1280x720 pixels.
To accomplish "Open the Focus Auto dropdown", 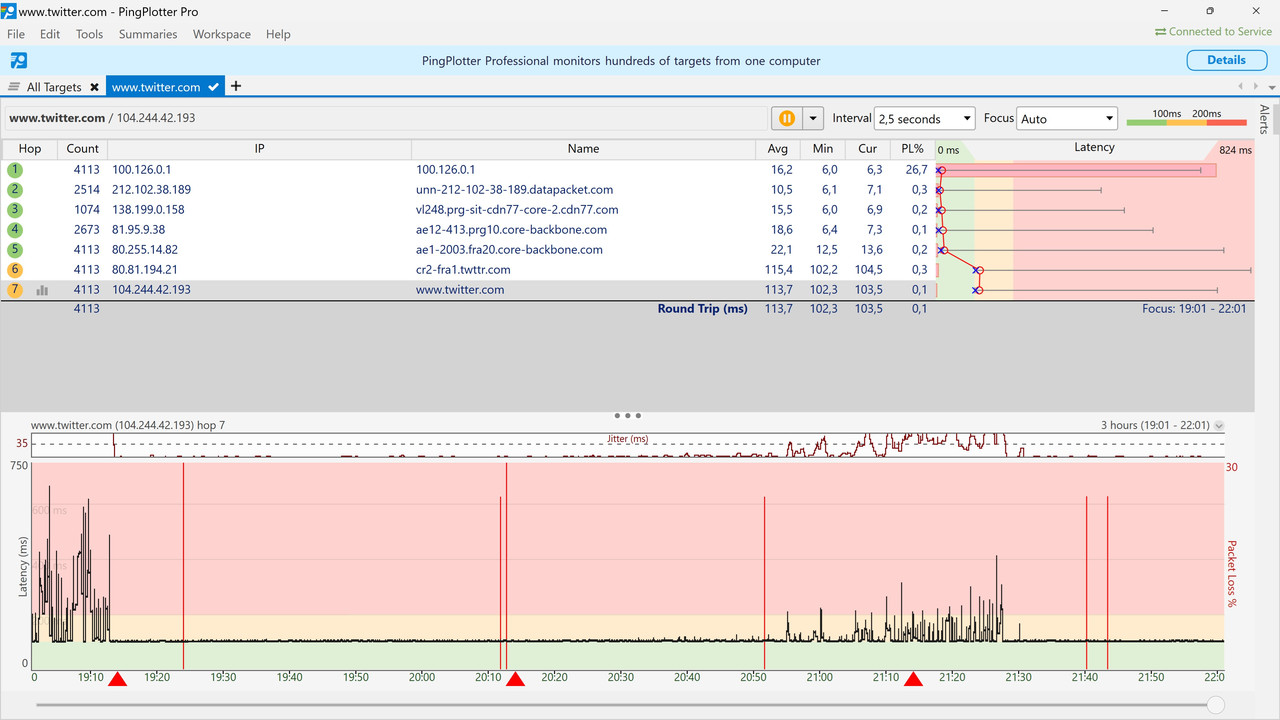I will [1067, 118].
